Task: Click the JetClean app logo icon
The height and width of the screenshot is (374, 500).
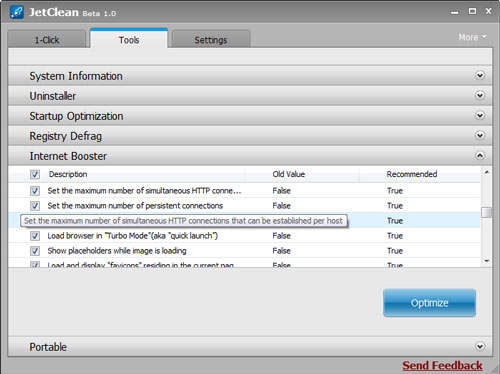Action: tap(17, 12)
